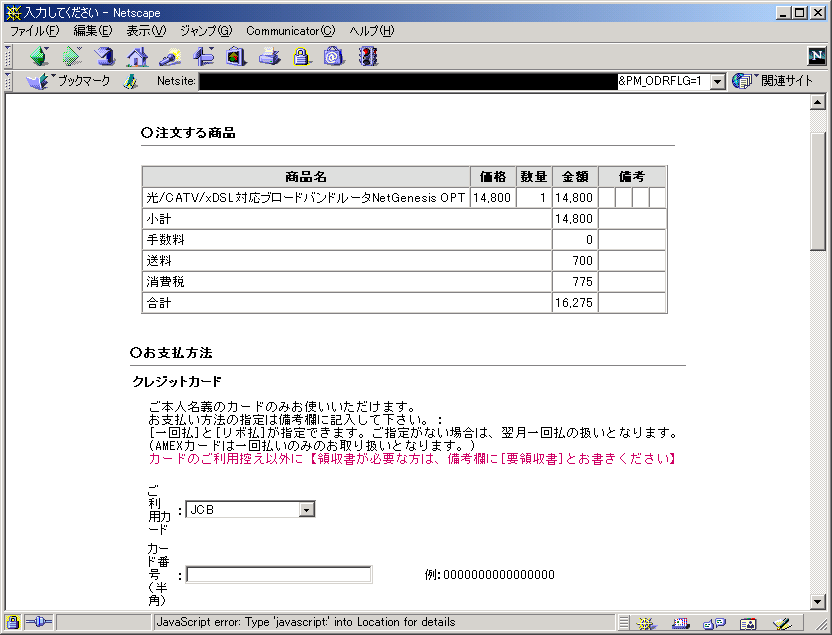832x635 pixels.
Task: Click the カード番号 input field
Action: tap(279, 575)
